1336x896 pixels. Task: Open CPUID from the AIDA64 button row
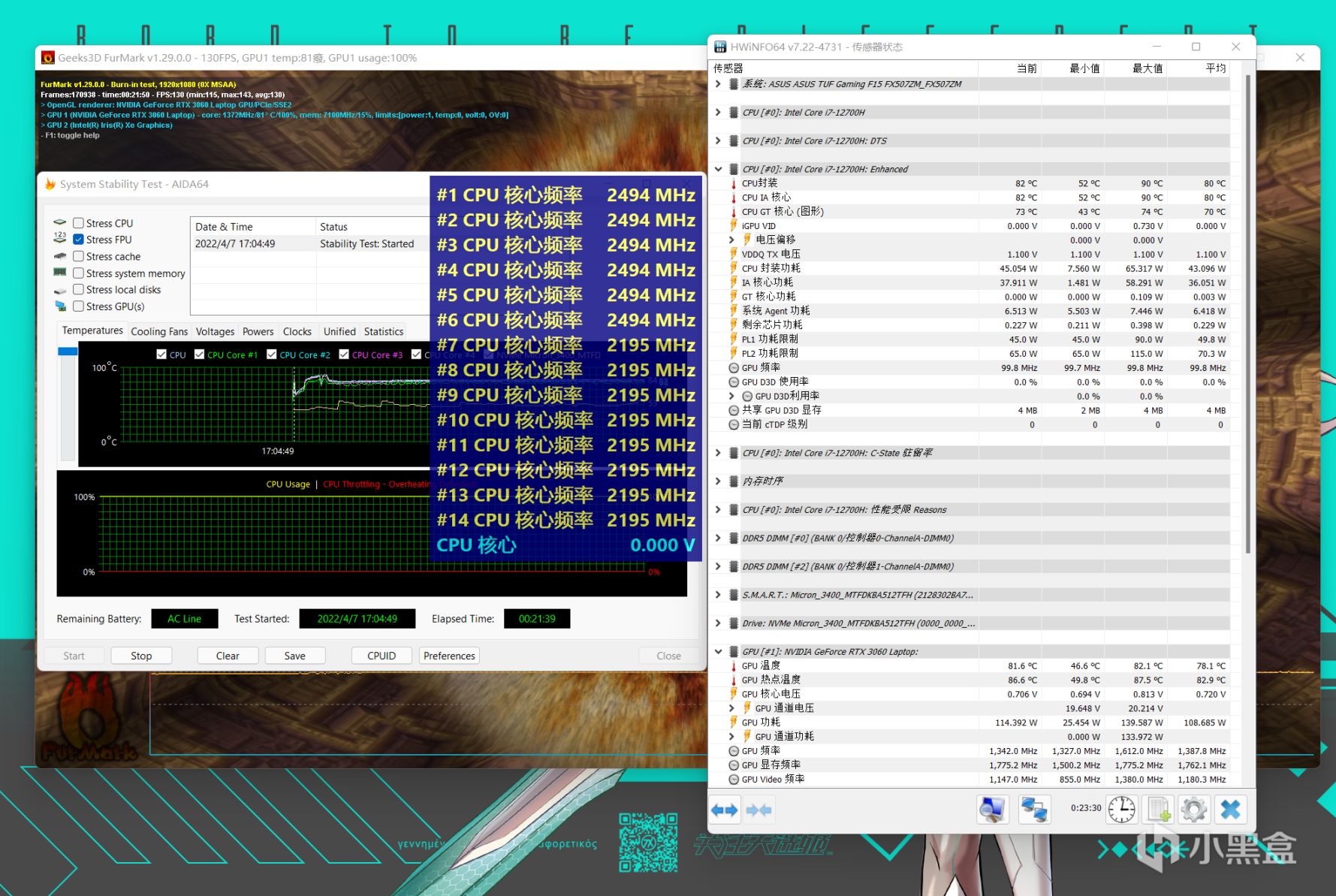[x=381, y=656]
